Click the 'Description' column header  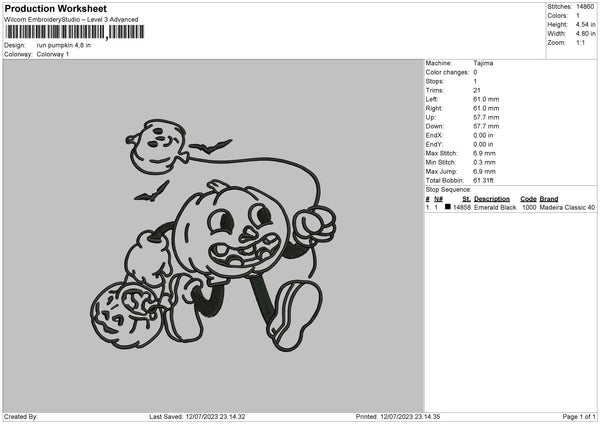point(492,199)
